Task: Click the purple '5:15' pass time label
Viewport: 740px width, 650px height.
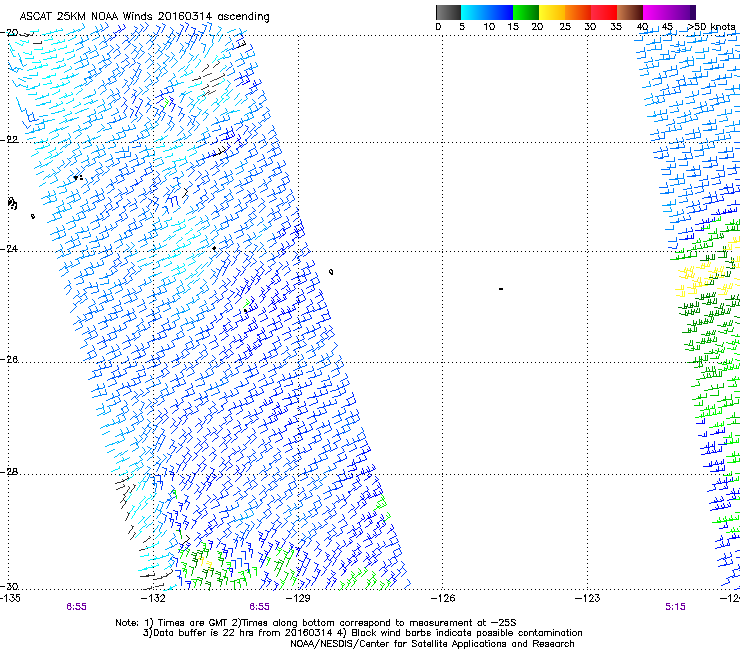Action: click(x=675, y=607)
